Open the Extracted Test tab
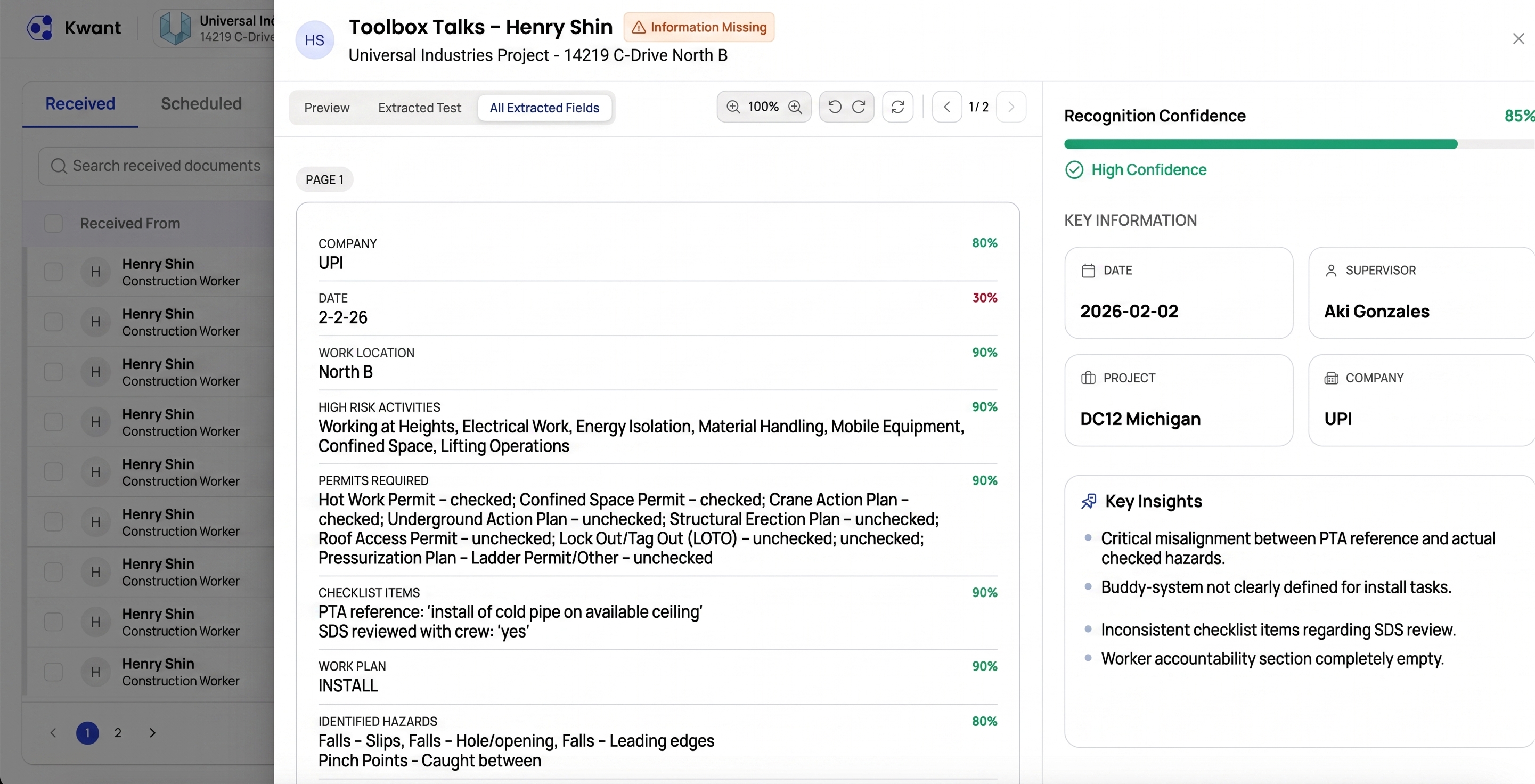Image resolution: width=1535 pixels, height=784 pixels. pos(420,108)
